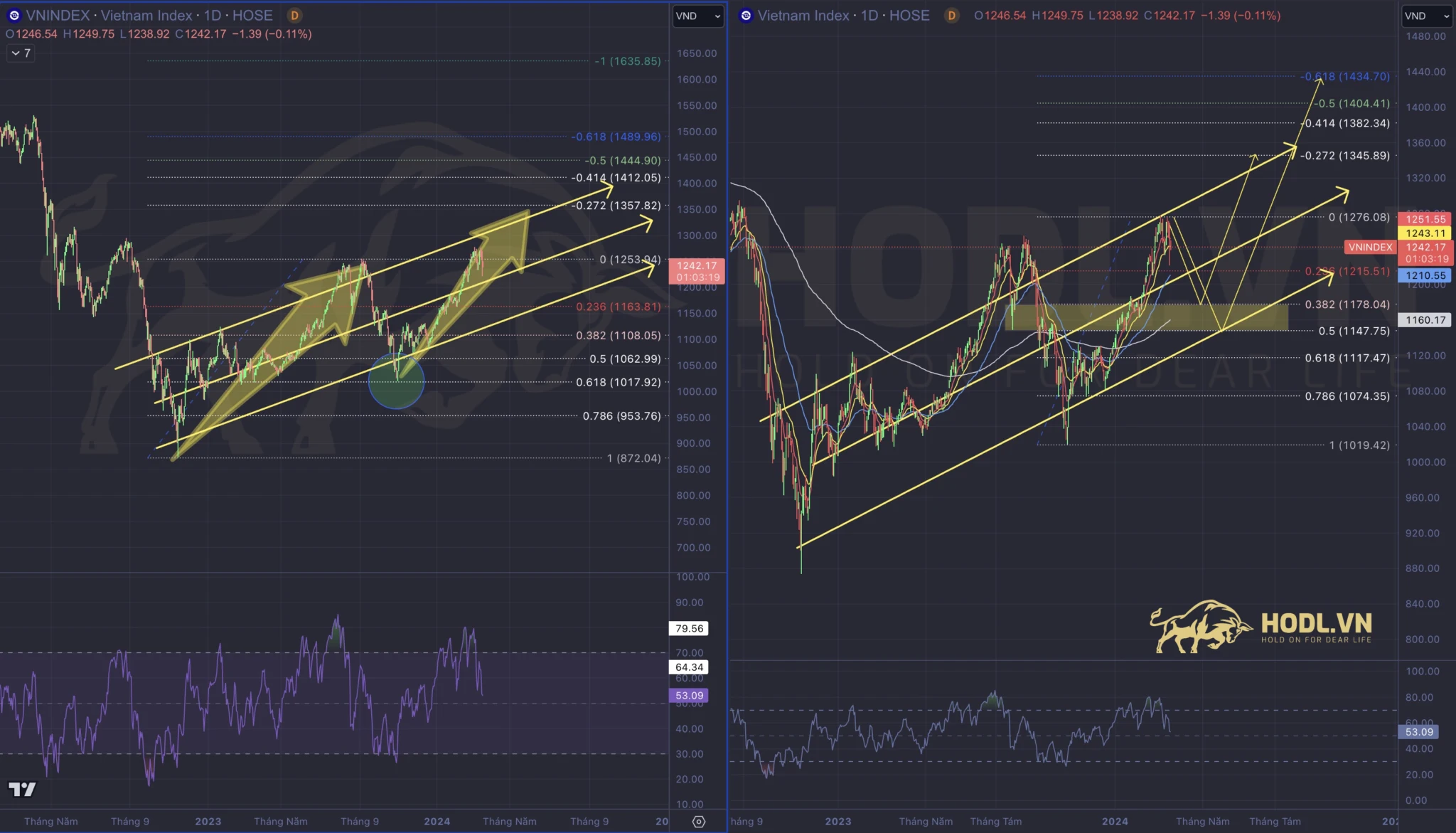Click the 2024 label on left time axis

(437, 821)
